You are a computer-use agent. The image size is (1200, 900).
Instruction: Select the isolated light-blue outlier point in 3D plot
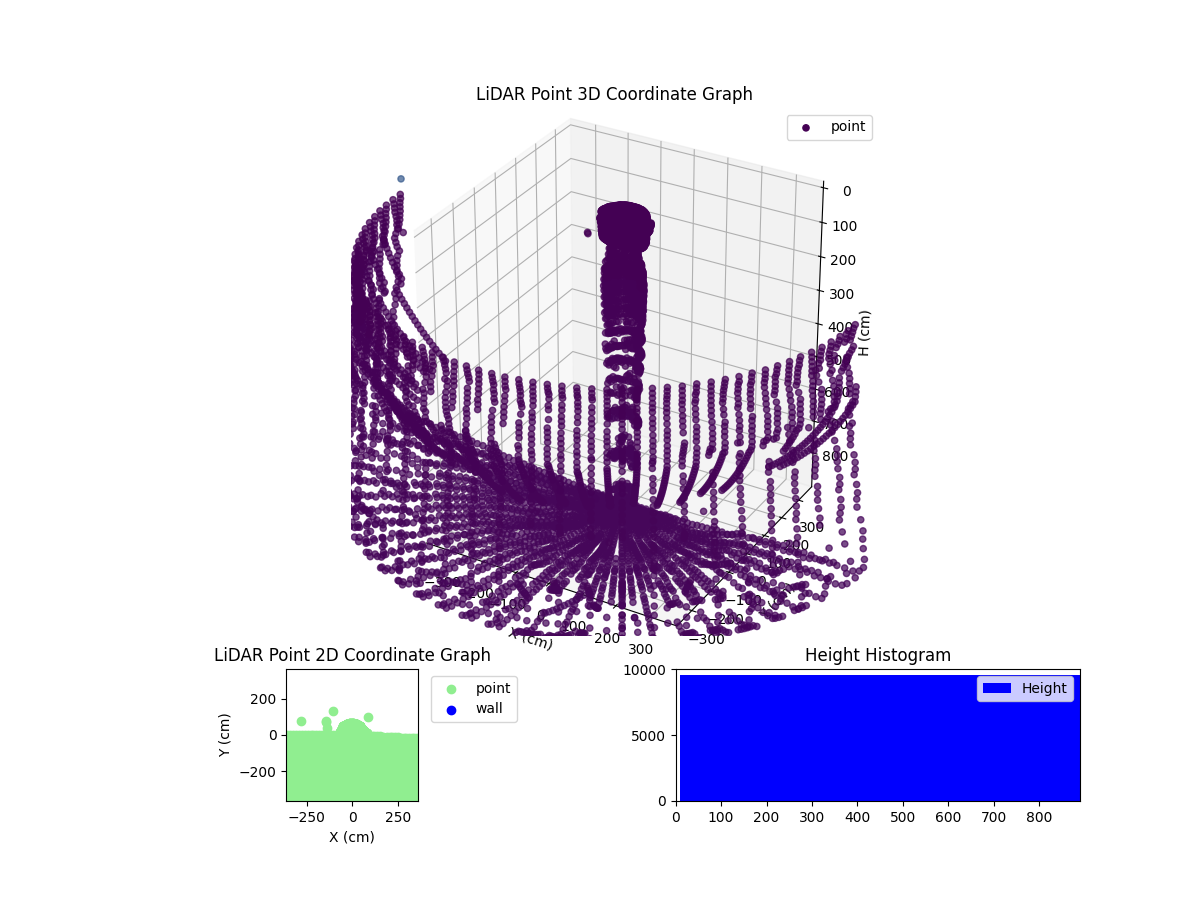(401, 179)
